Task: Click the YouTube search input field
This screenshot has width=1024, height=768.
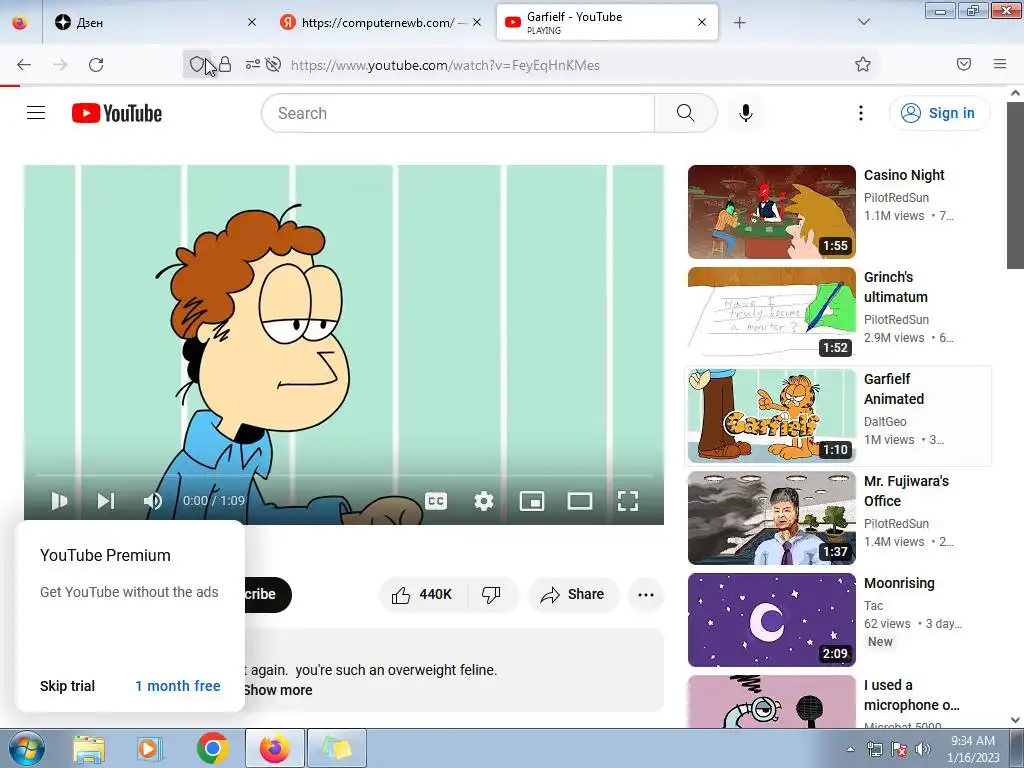Action: (x=458, y=113)
